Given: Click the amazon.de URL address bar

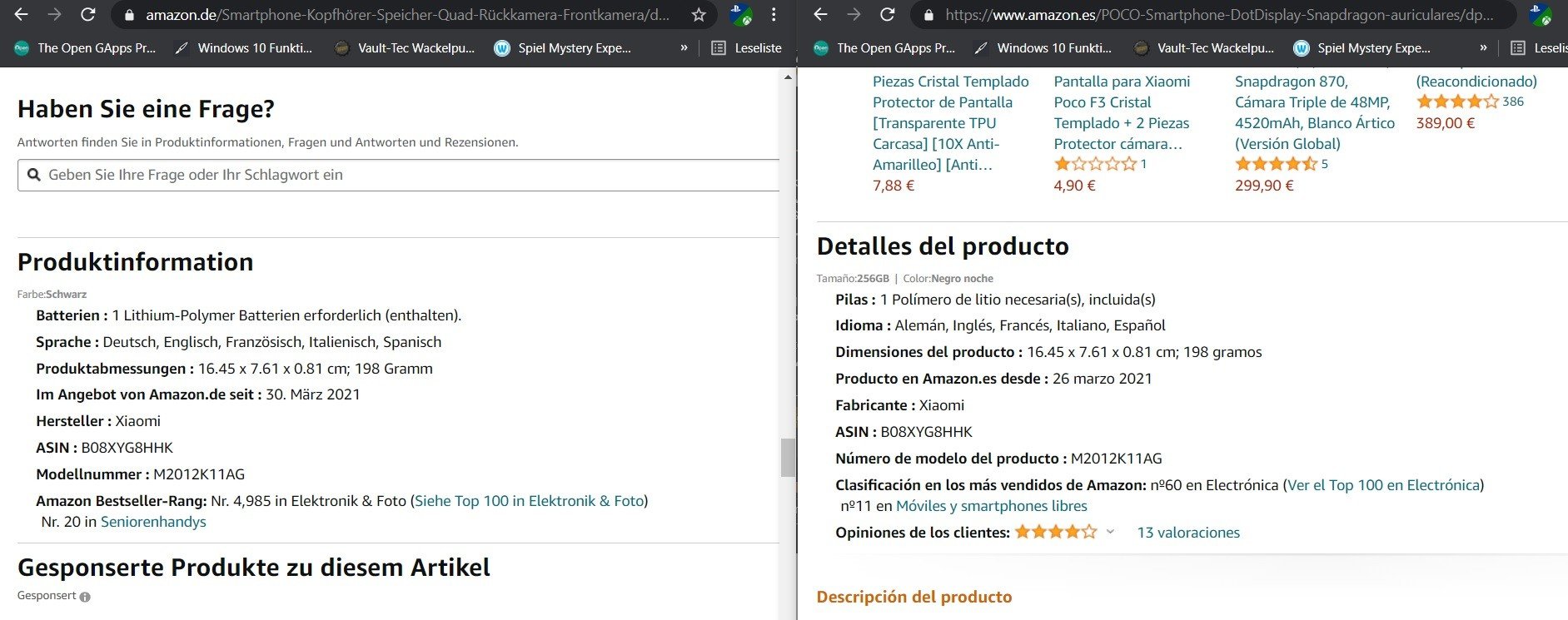Looking at the screenshot, I should point(406,15).
